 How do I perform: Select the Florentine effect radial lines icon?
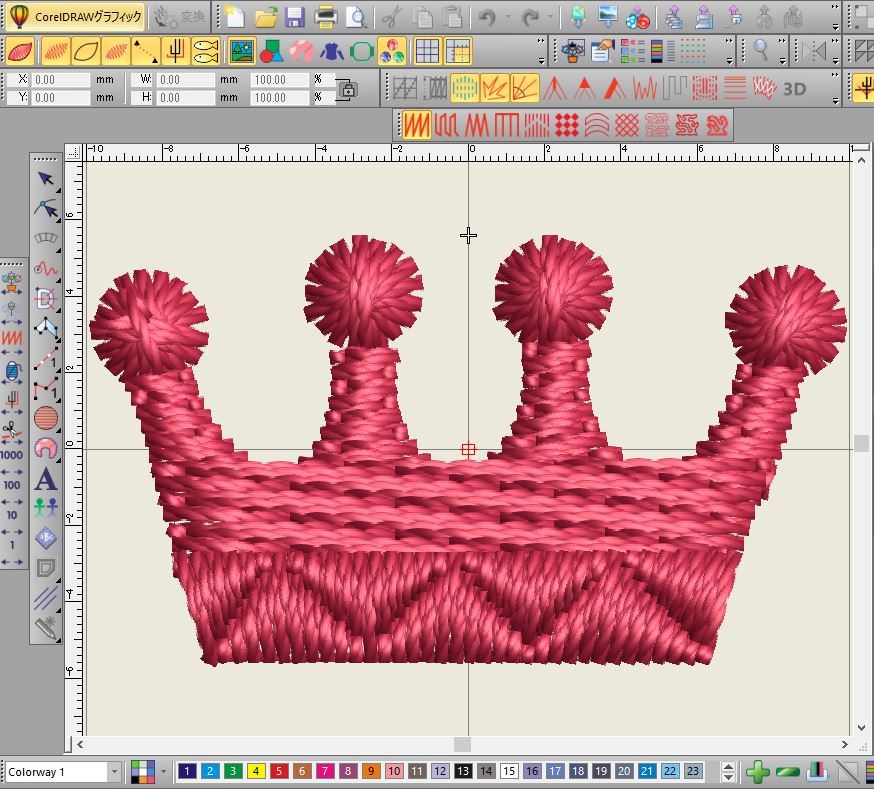click(x=525, y=89)
